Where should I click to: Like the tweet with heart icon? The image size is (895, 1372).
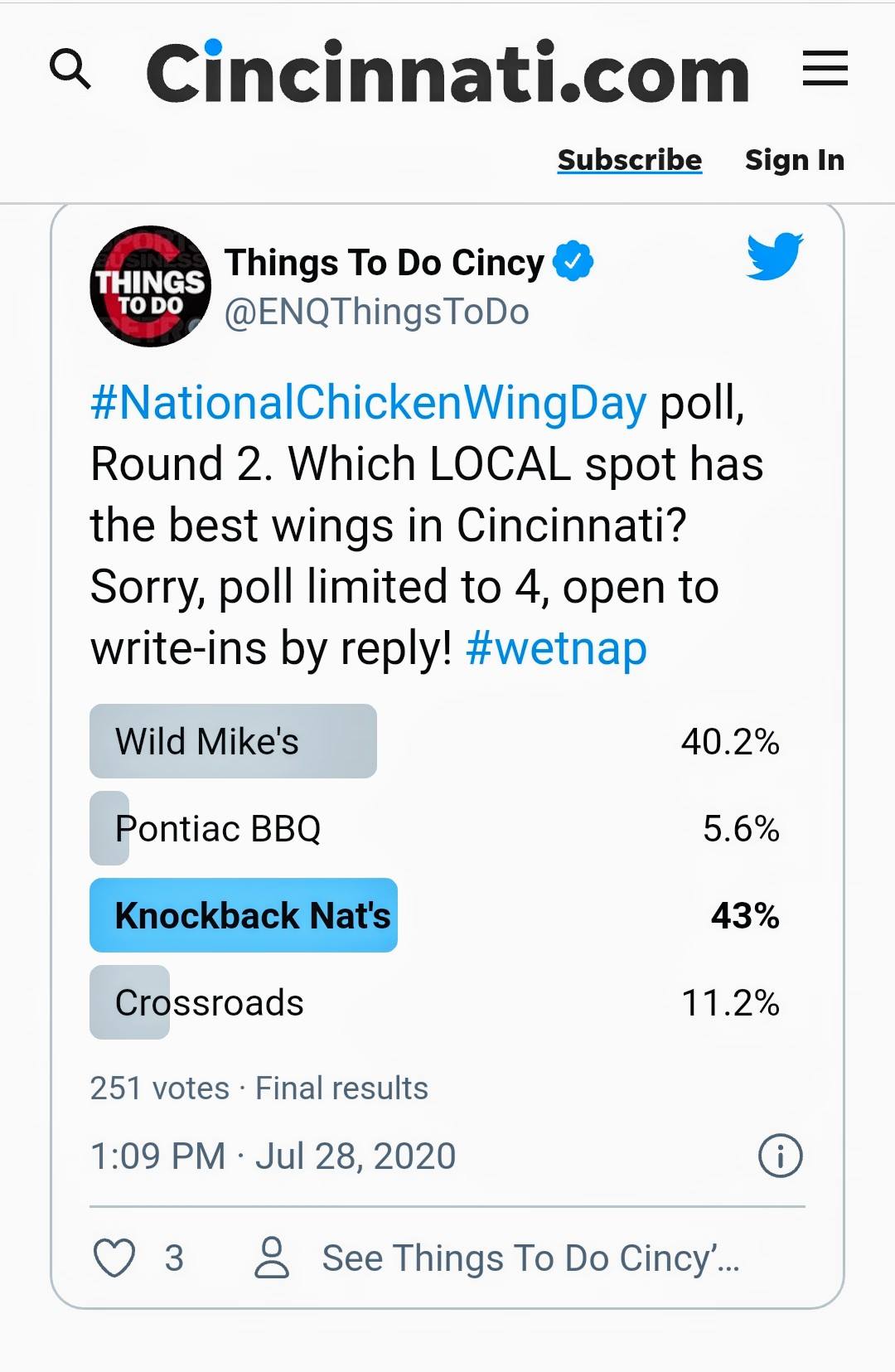pos(114,1258)
